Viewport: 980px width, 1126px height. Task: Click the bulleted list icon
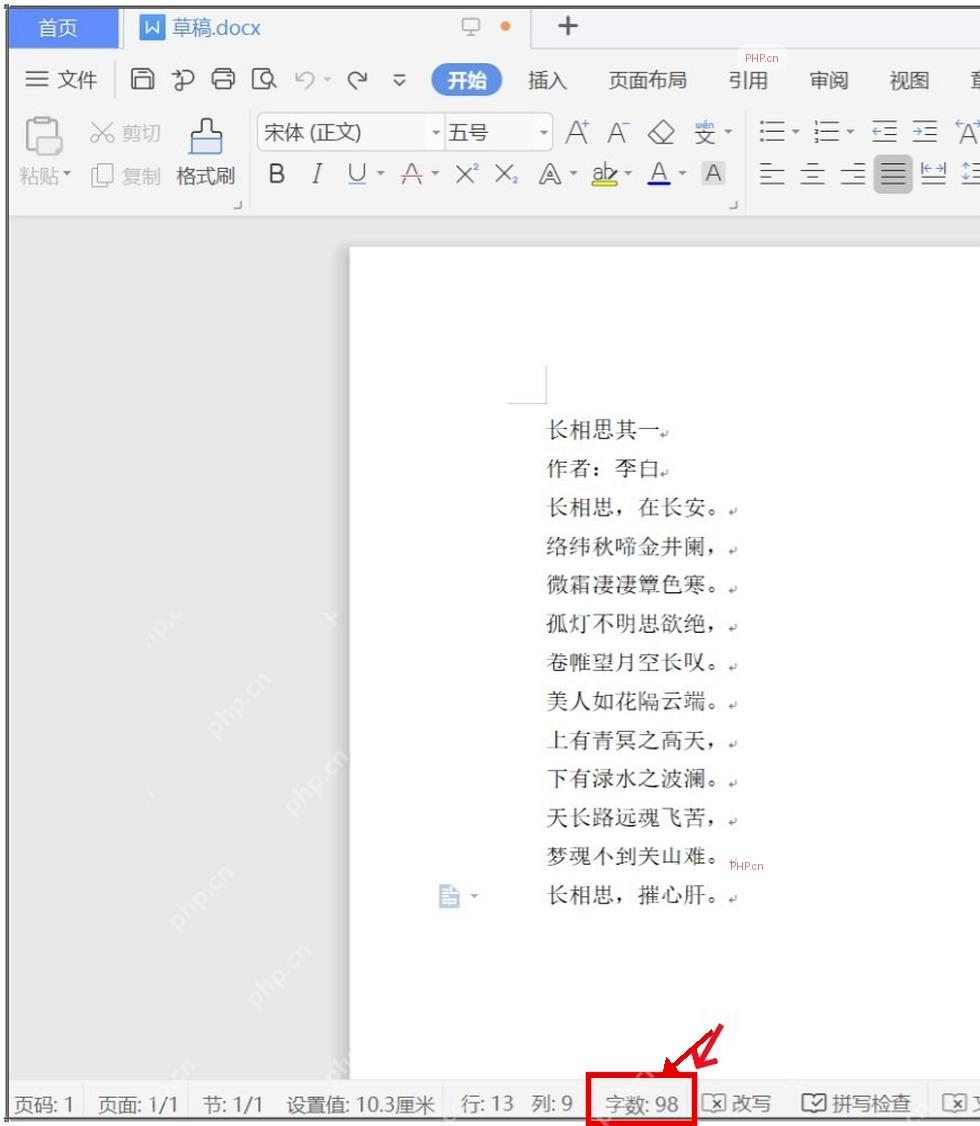772,131
